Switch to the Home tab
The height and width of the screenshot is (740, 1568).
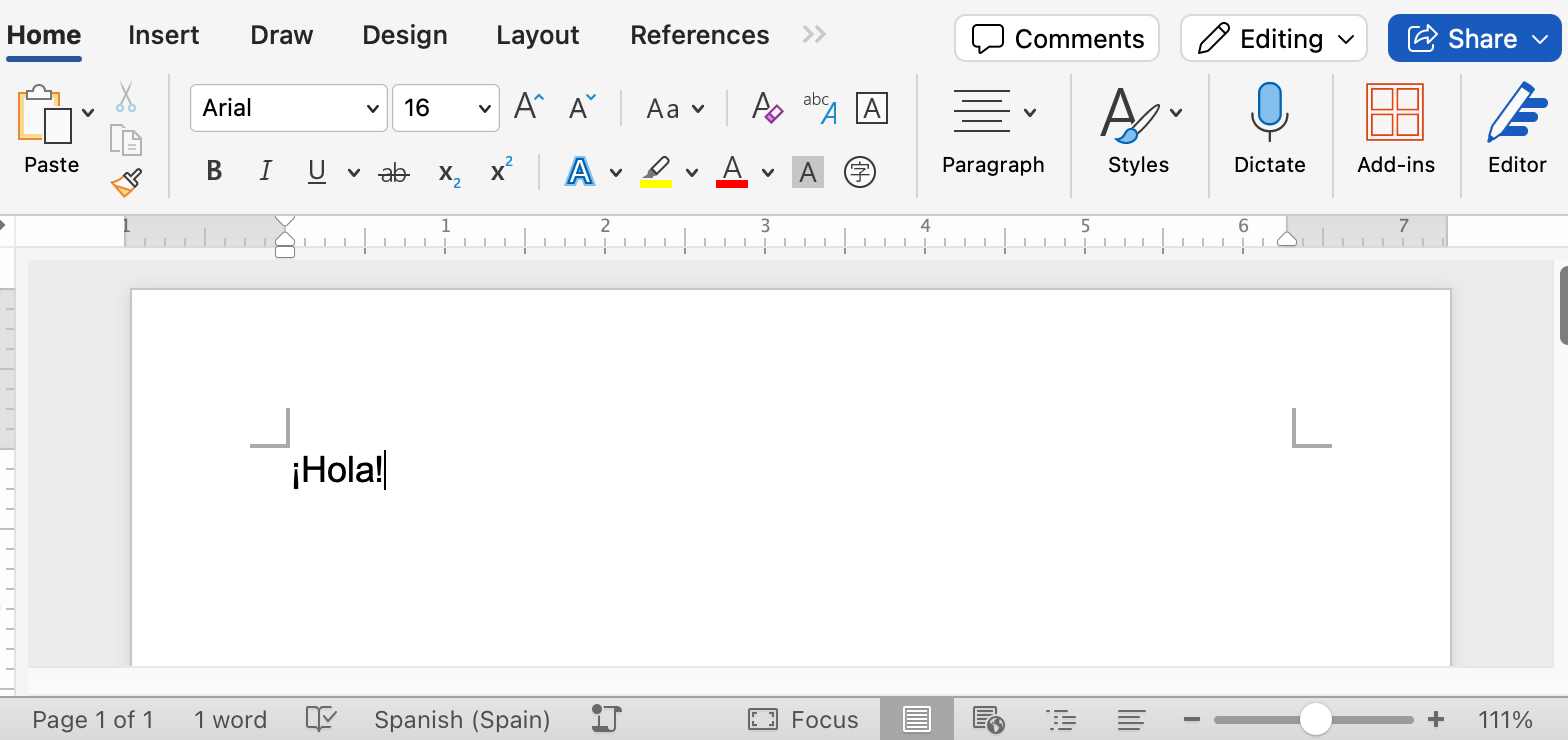(x=44, y=36)
